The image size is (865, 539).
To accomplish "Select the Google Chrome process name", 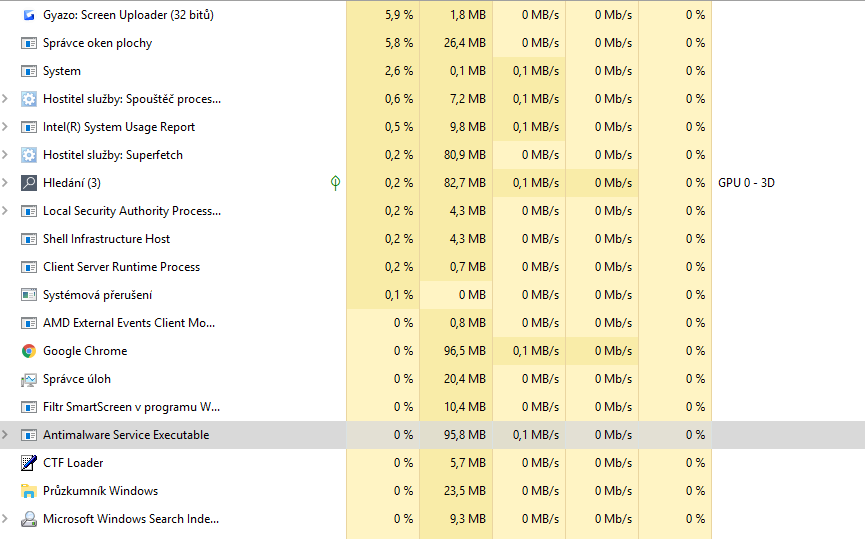I will click(x=85, y=351).
